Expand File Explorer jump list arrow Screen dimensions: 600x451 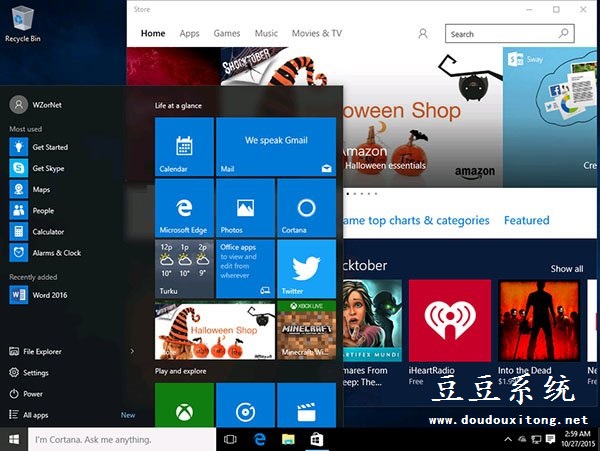[132, 351]
